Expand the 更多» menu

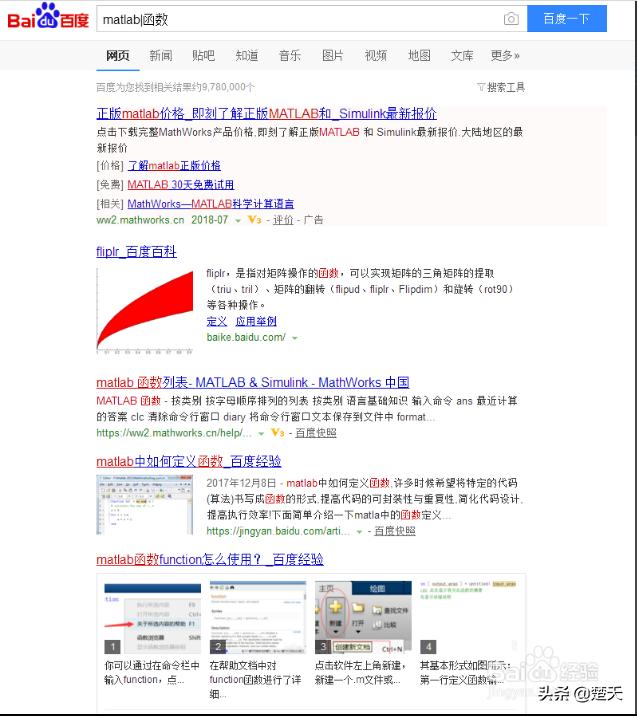pyautogui.click(x=505, y=56)
